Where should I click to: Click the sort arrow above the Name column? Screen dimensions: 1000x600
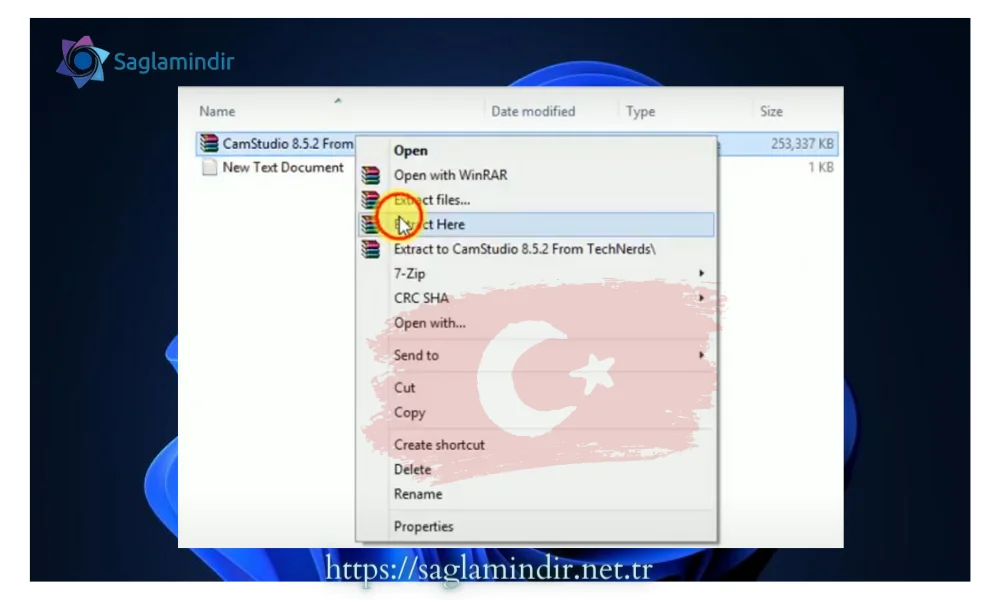tap(338, 100)
